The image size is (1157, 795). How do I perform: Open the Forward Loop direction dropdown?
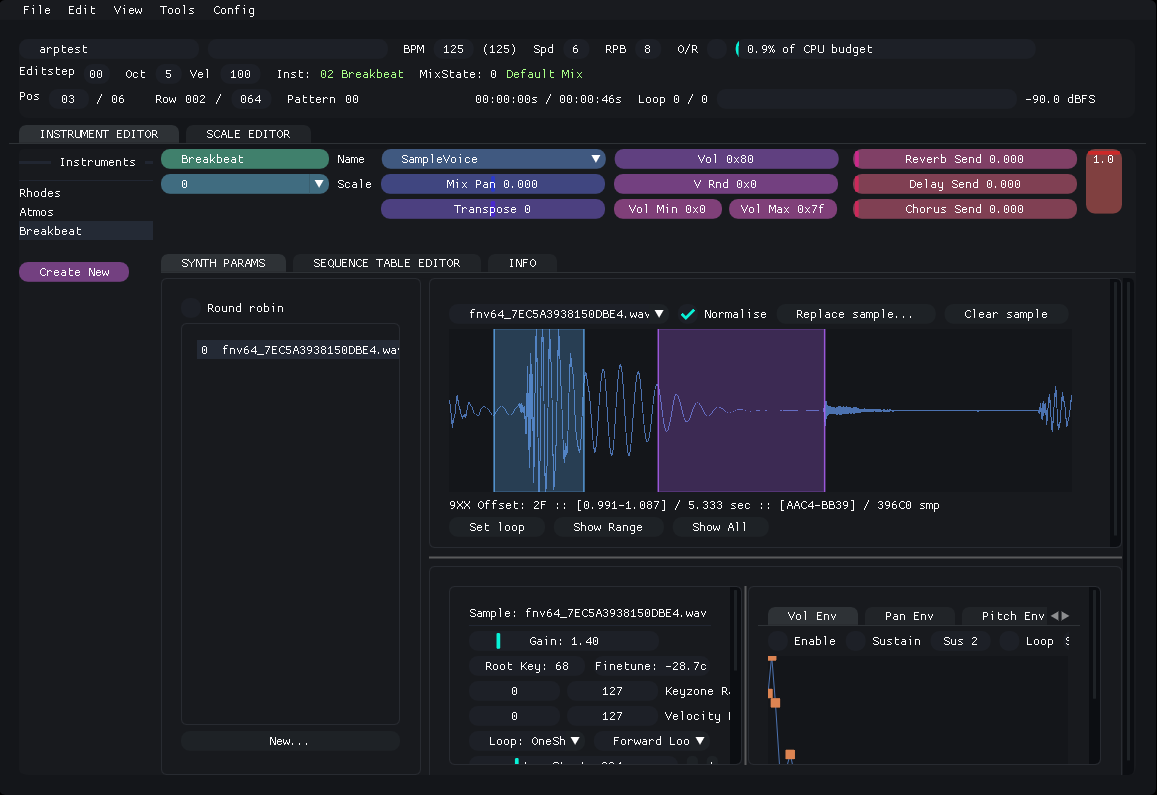coord(654,740)
